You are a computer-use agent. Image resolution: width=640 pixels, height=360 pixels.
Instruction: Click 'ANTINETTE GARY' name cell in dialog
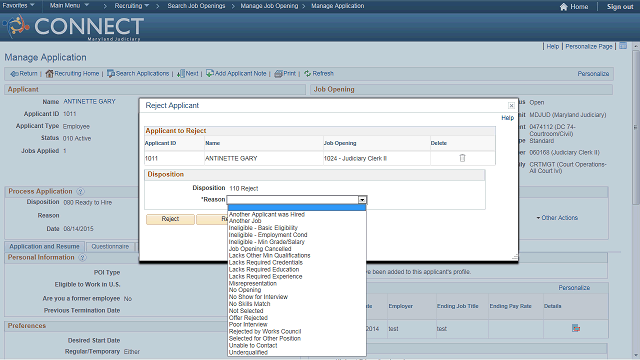(231, 158)
